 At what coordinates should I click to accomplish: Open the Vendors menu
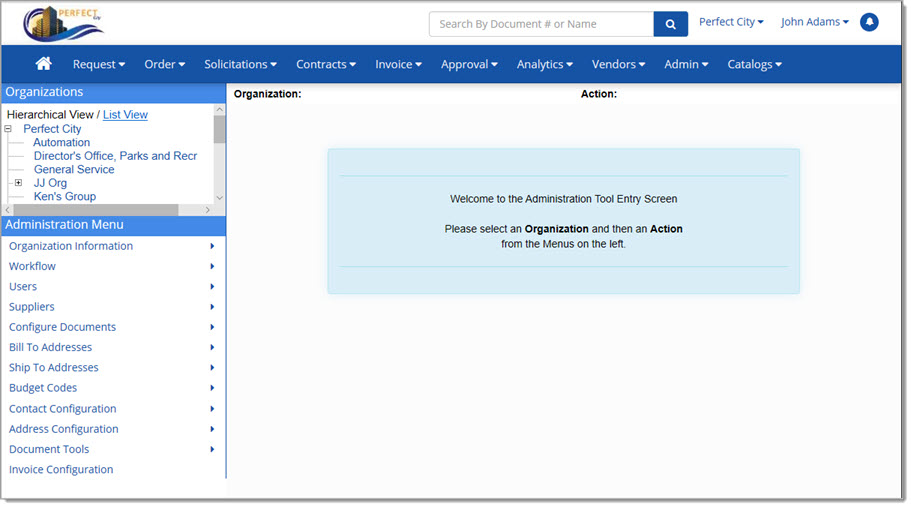tap(618, 64)
